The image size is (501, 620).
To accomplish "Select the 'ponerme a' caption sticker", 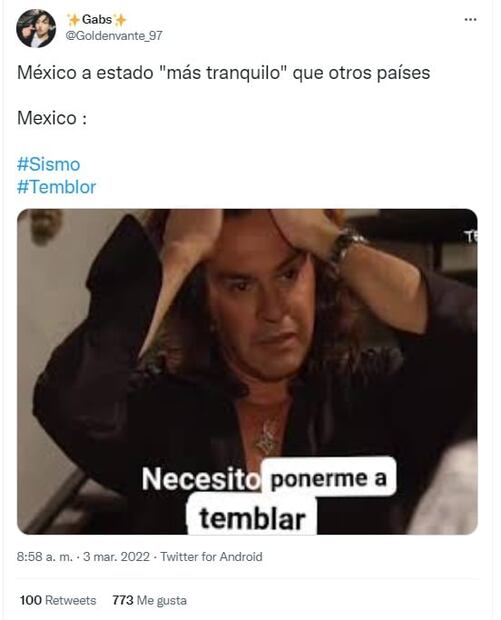I will pos(329,477).
